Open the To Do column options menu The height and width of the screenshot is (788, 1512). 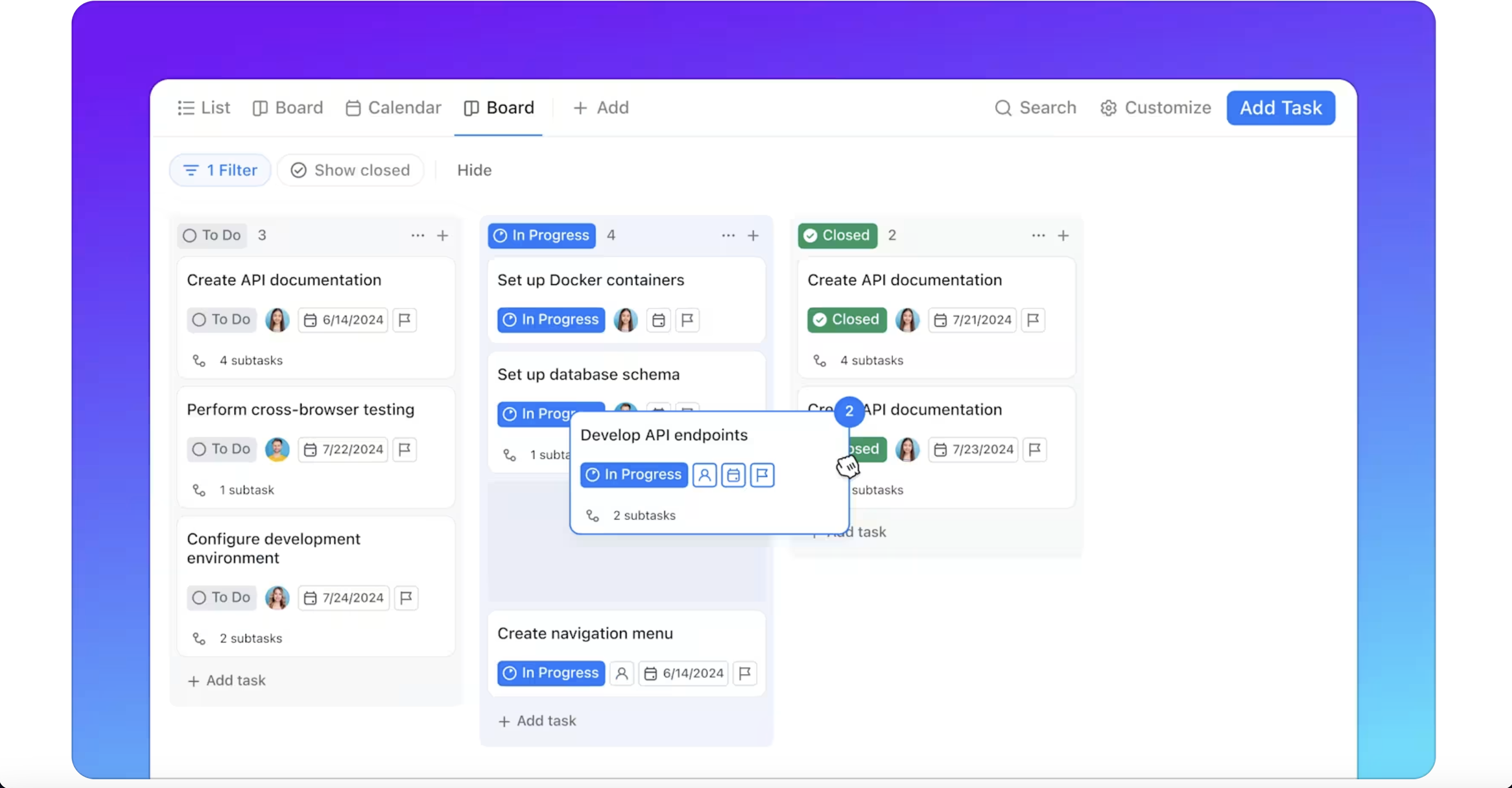417,235
